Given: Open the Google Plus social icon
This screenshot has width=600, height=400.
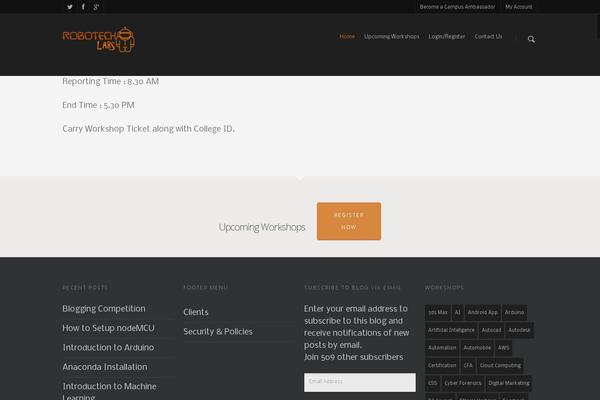Looking at the screenshot, I should 96,7.
